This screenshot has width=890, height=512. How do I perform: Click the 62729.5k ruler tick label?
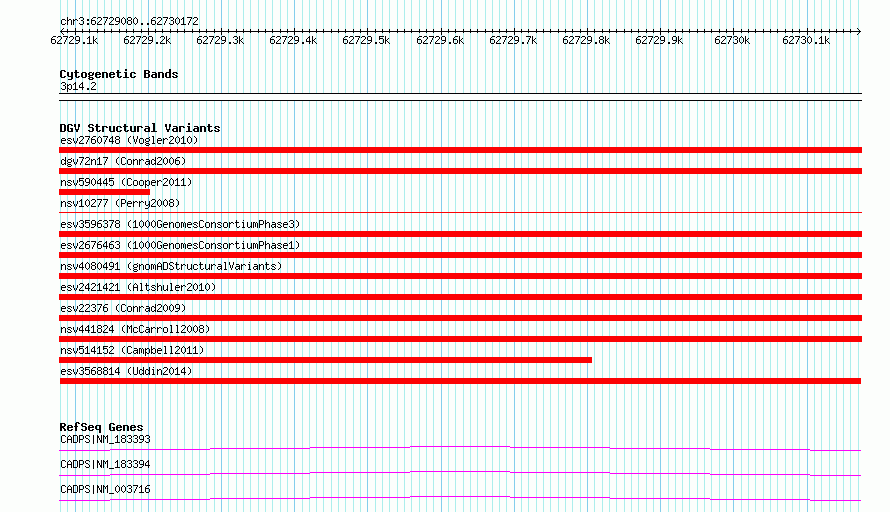coord(367,40)
